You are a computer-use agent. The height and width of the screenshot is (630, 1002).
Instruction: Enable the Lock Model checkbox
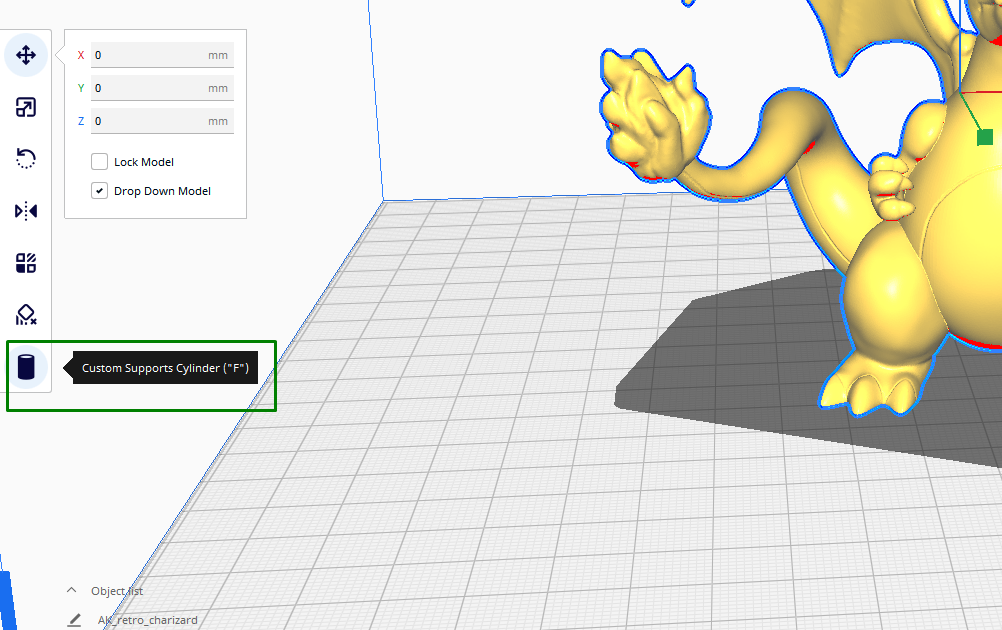point(99,161)
